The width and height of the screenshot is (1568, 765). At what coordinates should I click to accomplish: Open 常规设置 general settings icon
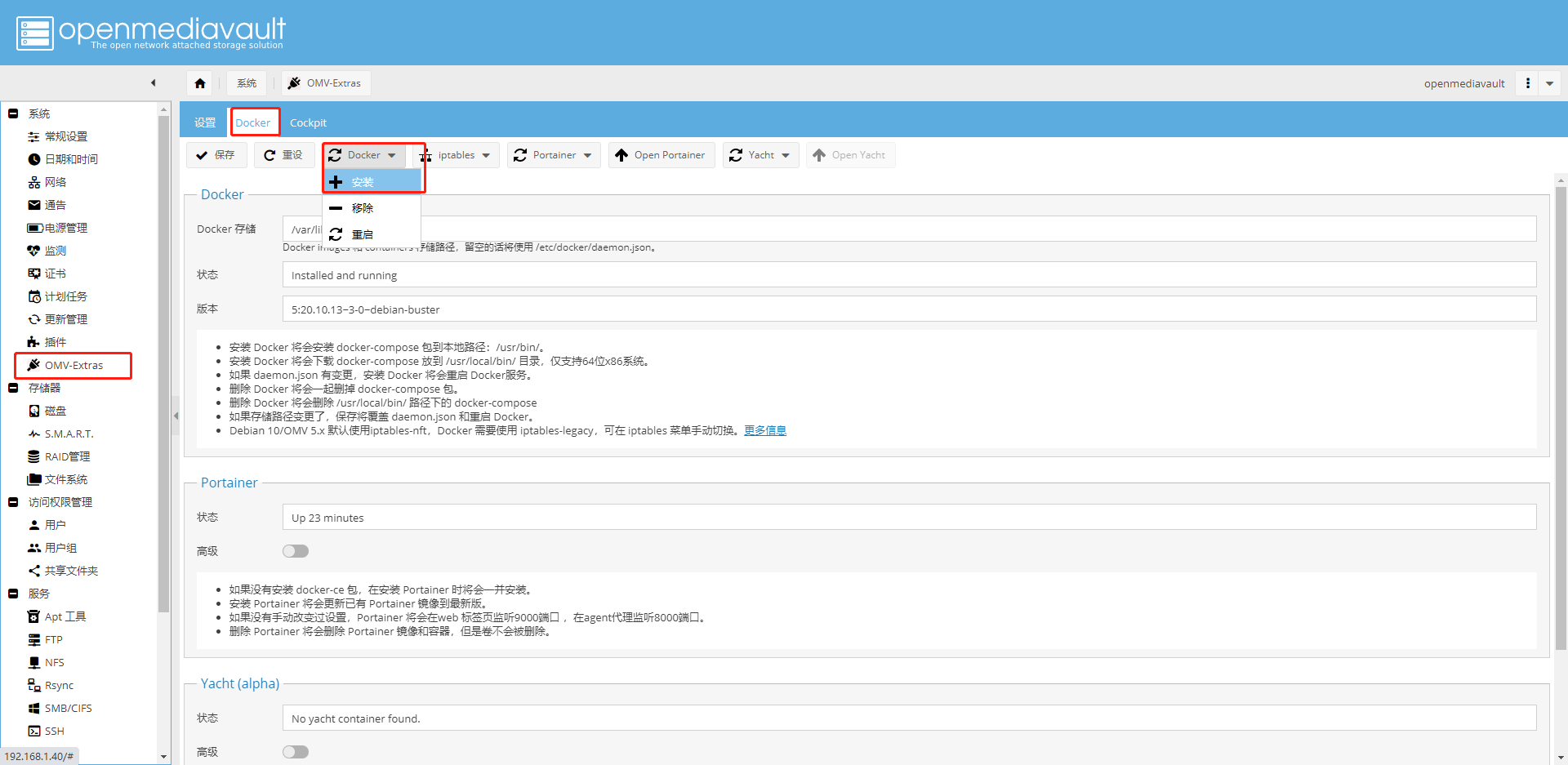[34, 136]
